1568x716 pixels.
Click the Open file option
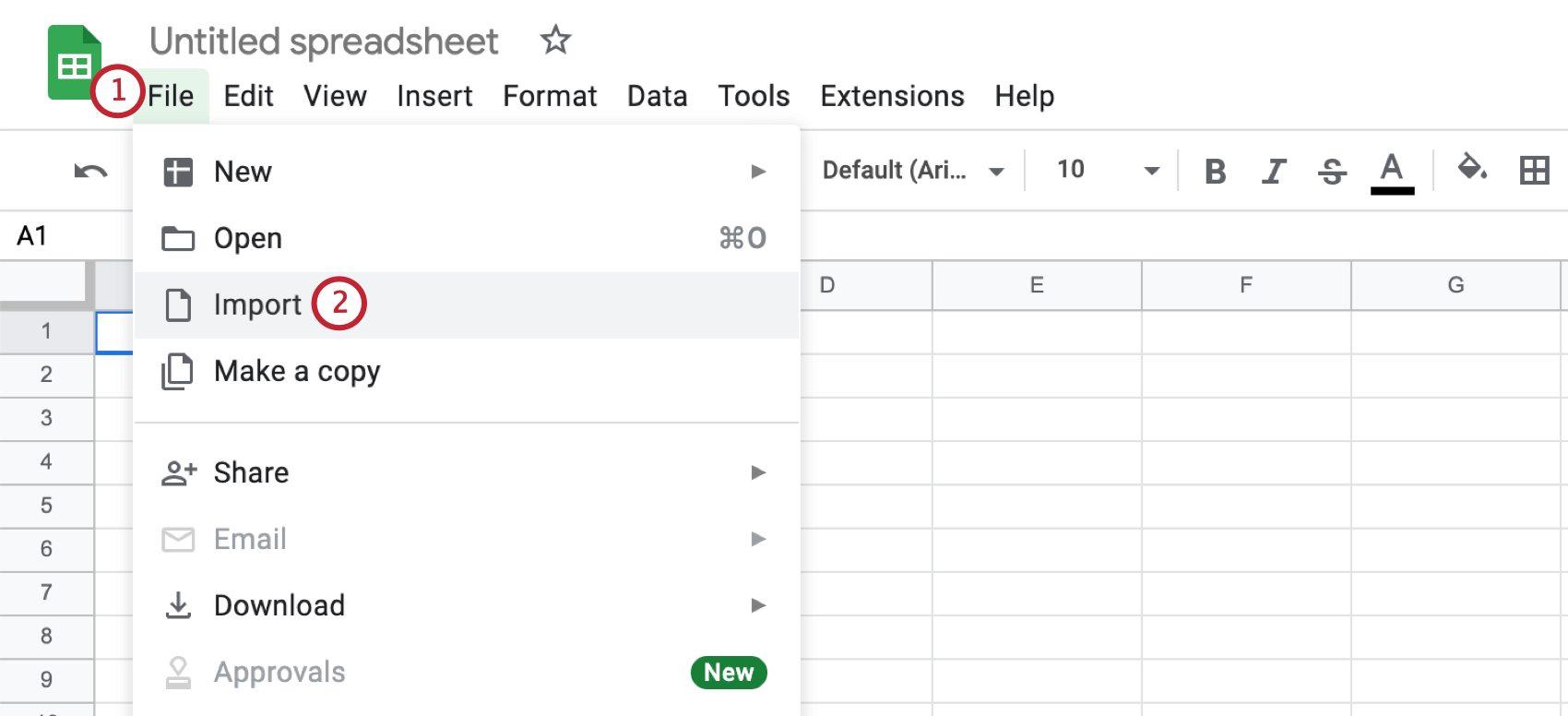pos(247,238)
